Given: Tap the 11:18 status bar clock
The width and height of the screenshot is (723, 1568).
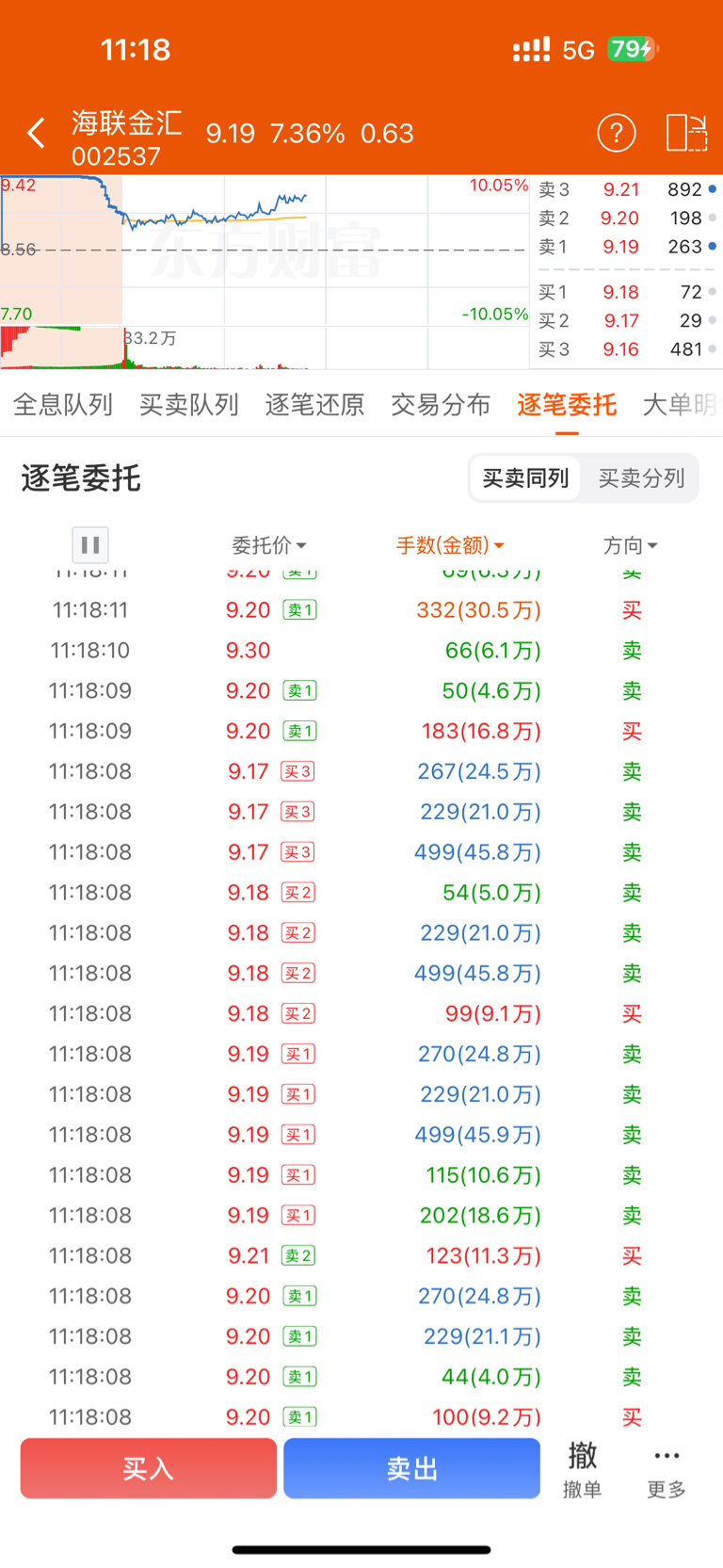Looking at the screenshot, I should coord(136,50).
